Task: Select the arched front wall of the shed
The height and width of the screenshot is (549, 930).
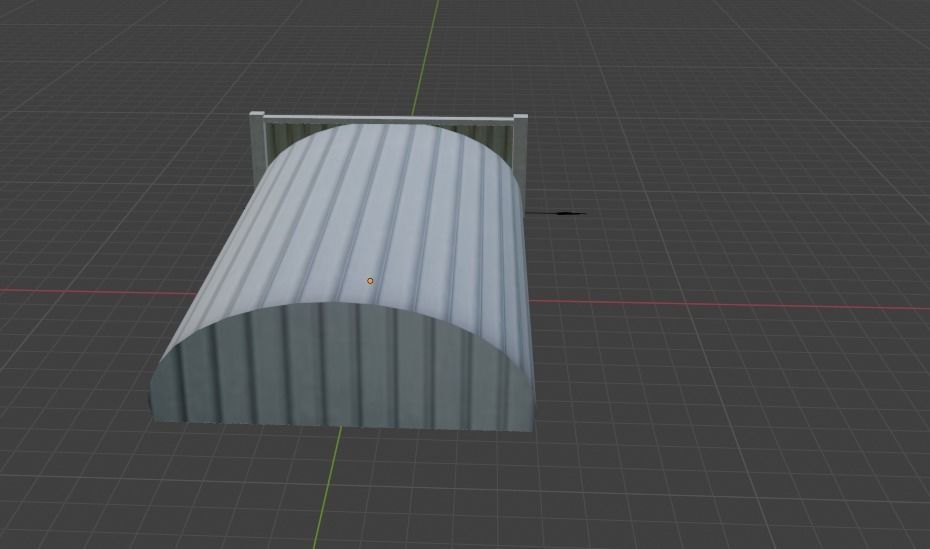Action: point(342,368)
